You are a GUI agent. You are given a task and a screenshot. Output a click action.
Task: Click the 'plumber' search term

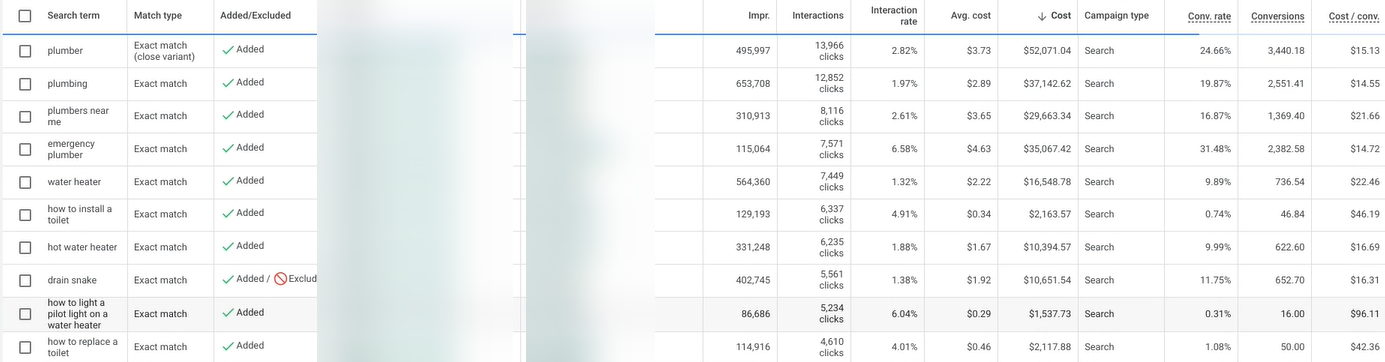[x=65, y=51]
